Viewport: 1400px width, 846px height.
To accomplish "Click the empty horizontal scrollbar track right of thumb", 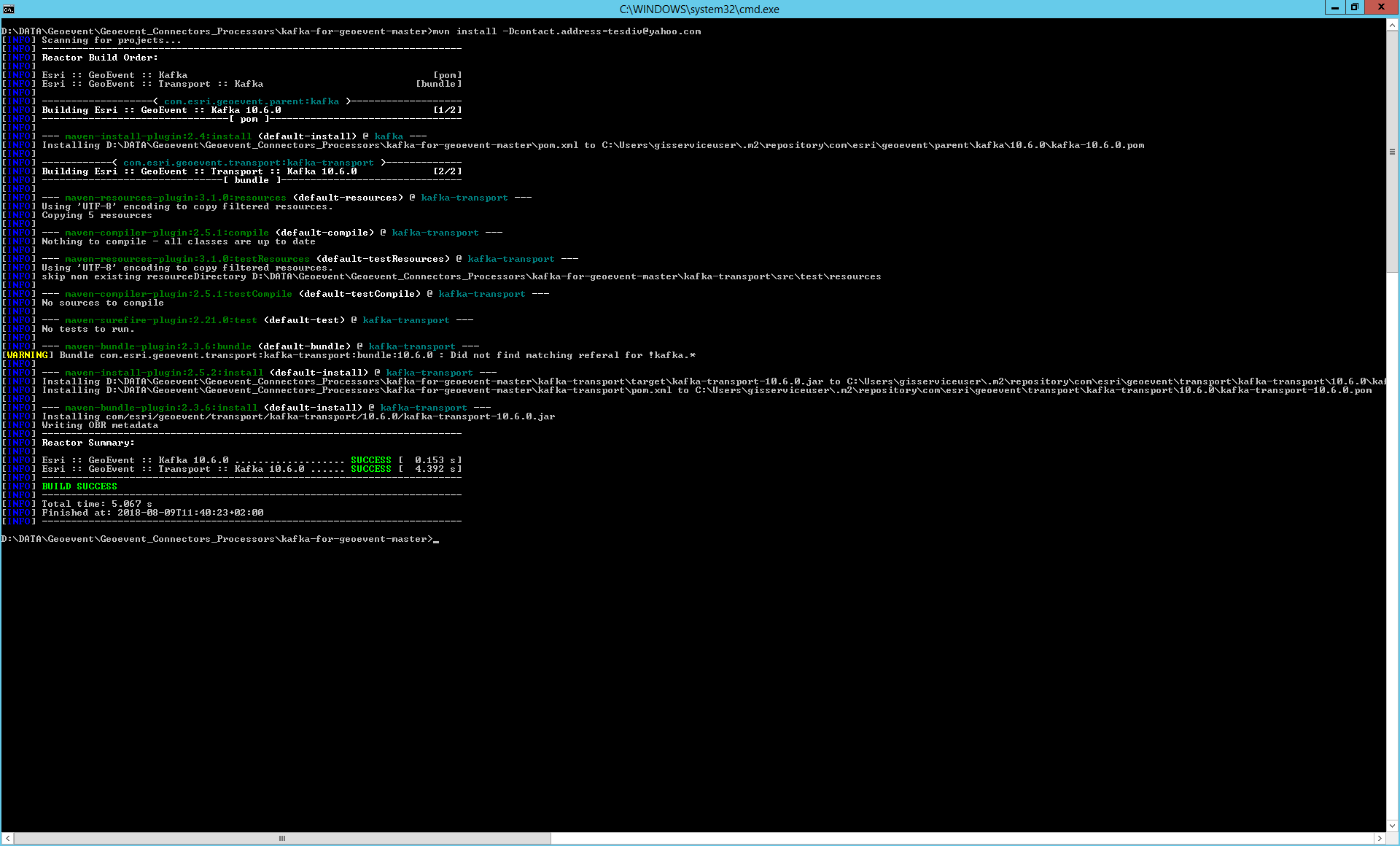I will pyautogui.click(x=962, y=839).
